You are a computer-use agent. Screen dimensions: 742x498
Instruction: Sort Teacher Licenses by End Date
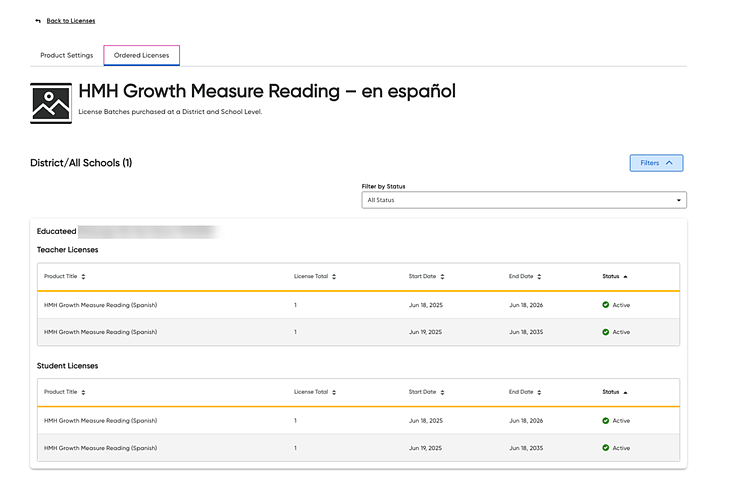click(525, 276)
